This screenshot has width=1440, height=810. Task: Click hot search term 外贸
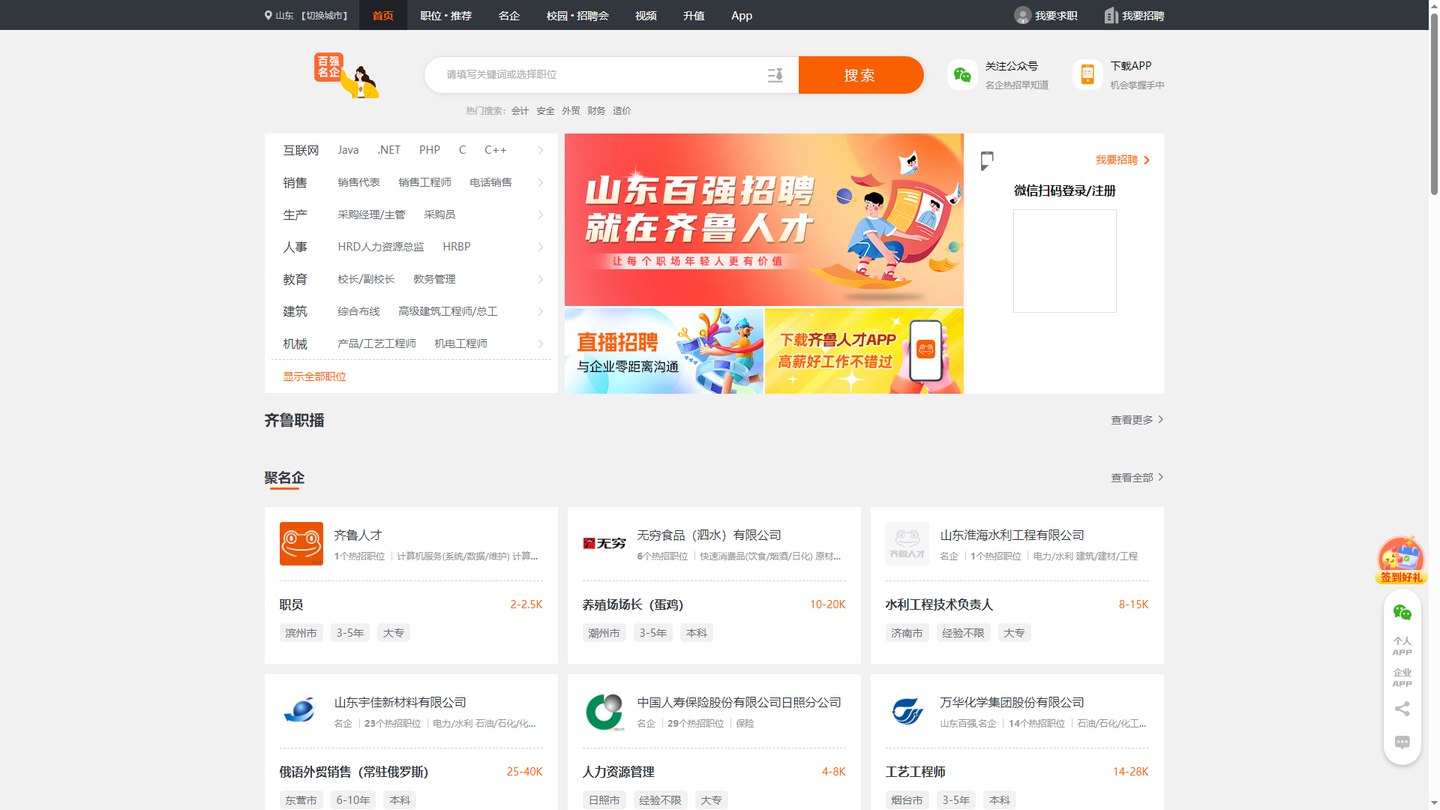tap(571, 111)
